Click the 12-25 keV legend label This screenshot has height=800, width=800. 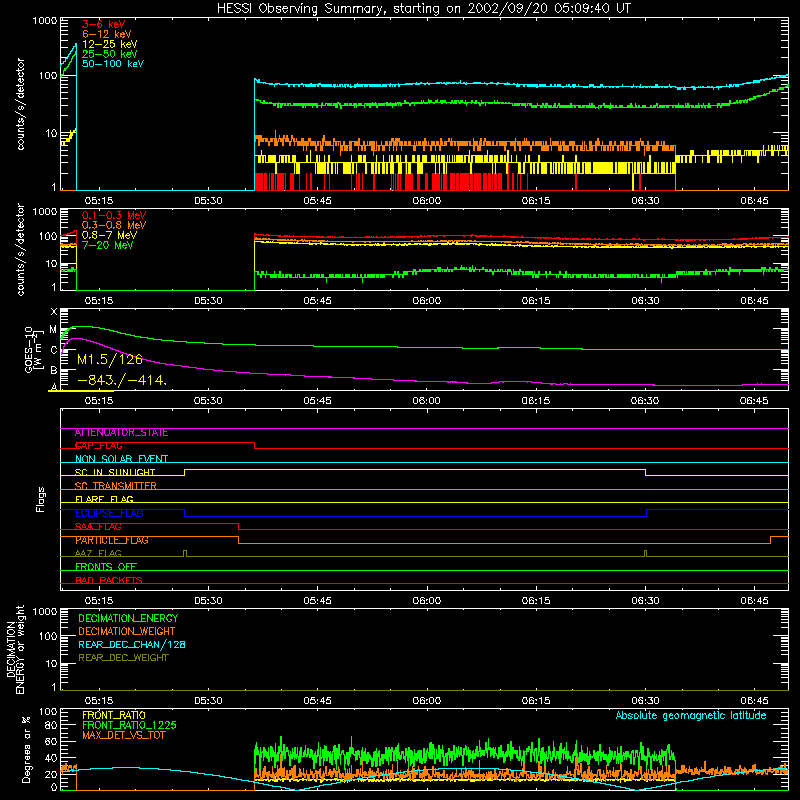click(110, 44)
